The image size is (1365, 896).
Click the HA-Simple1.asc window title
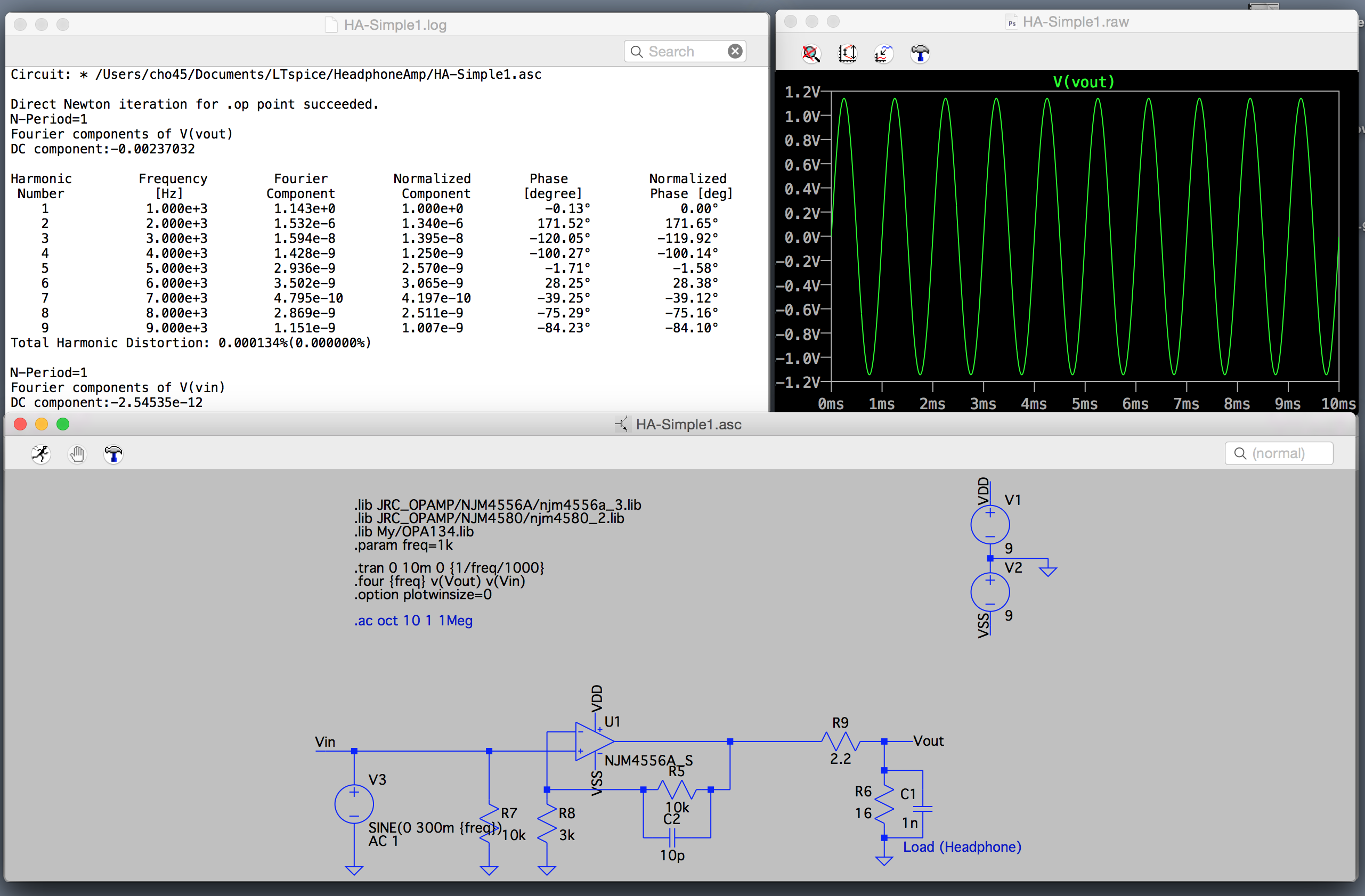688,424
